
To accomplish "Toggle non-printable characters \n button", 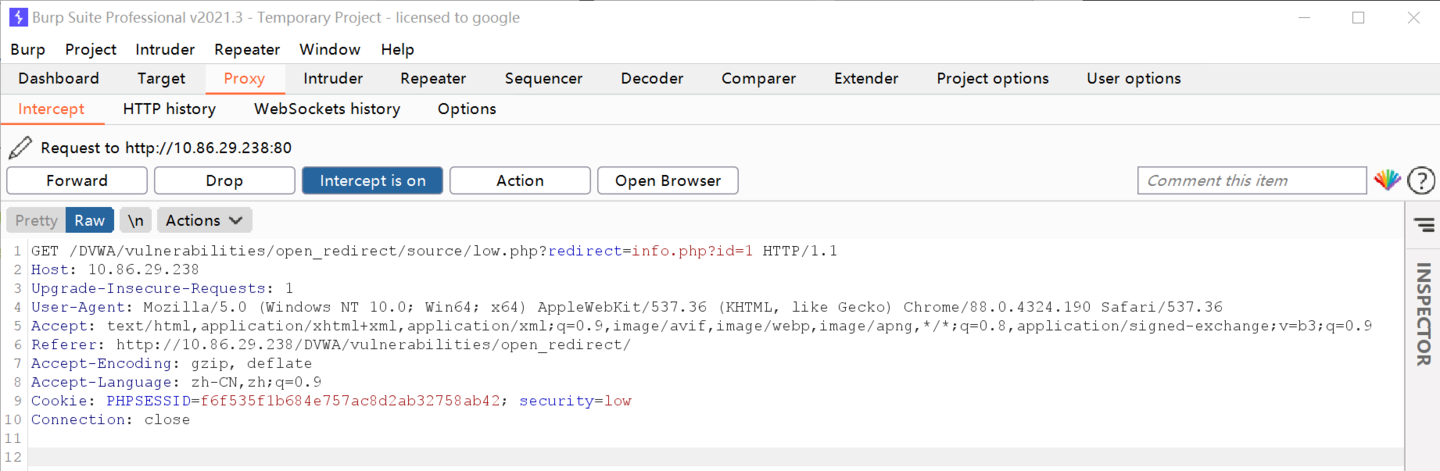I will coord(135,220).
